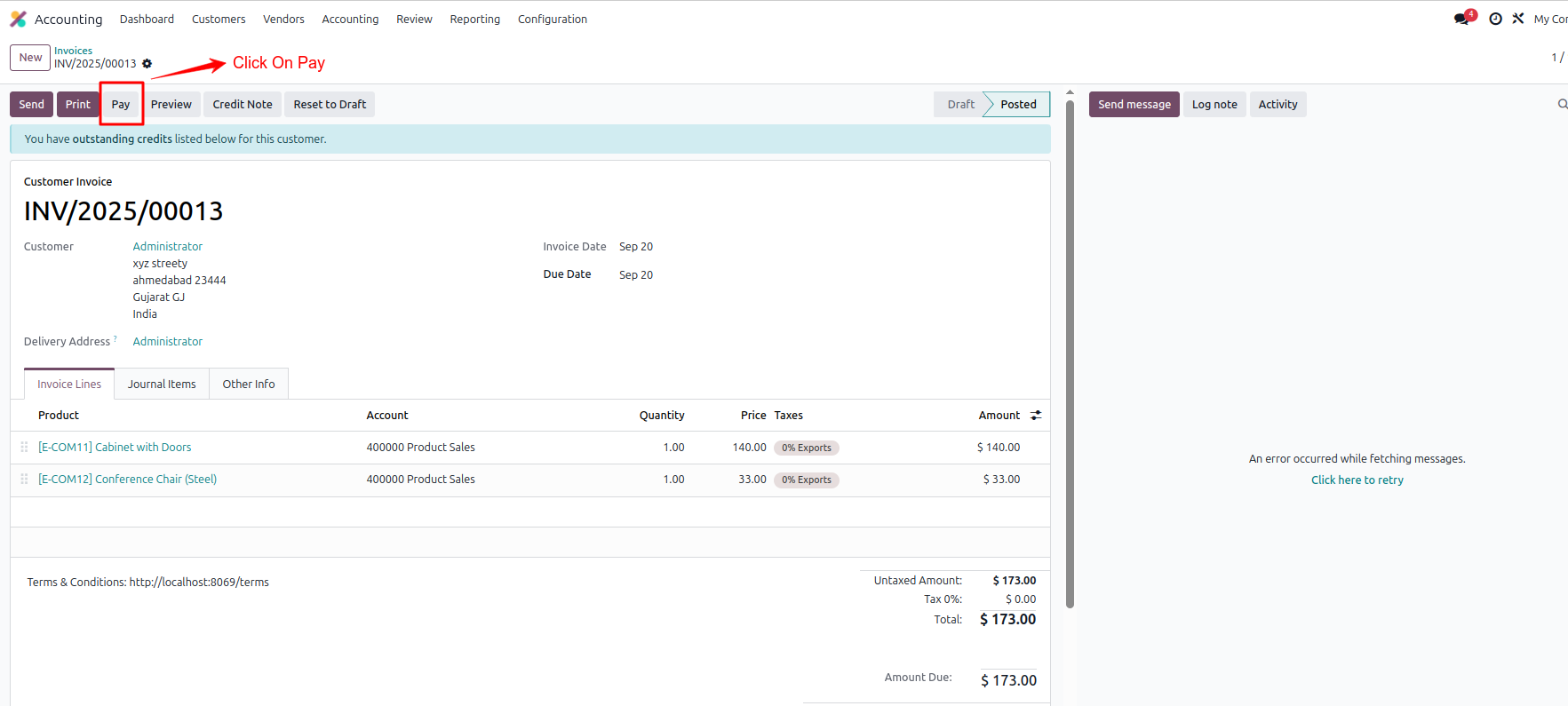Open the chat messages icon with notification badge

[1462, 19]
